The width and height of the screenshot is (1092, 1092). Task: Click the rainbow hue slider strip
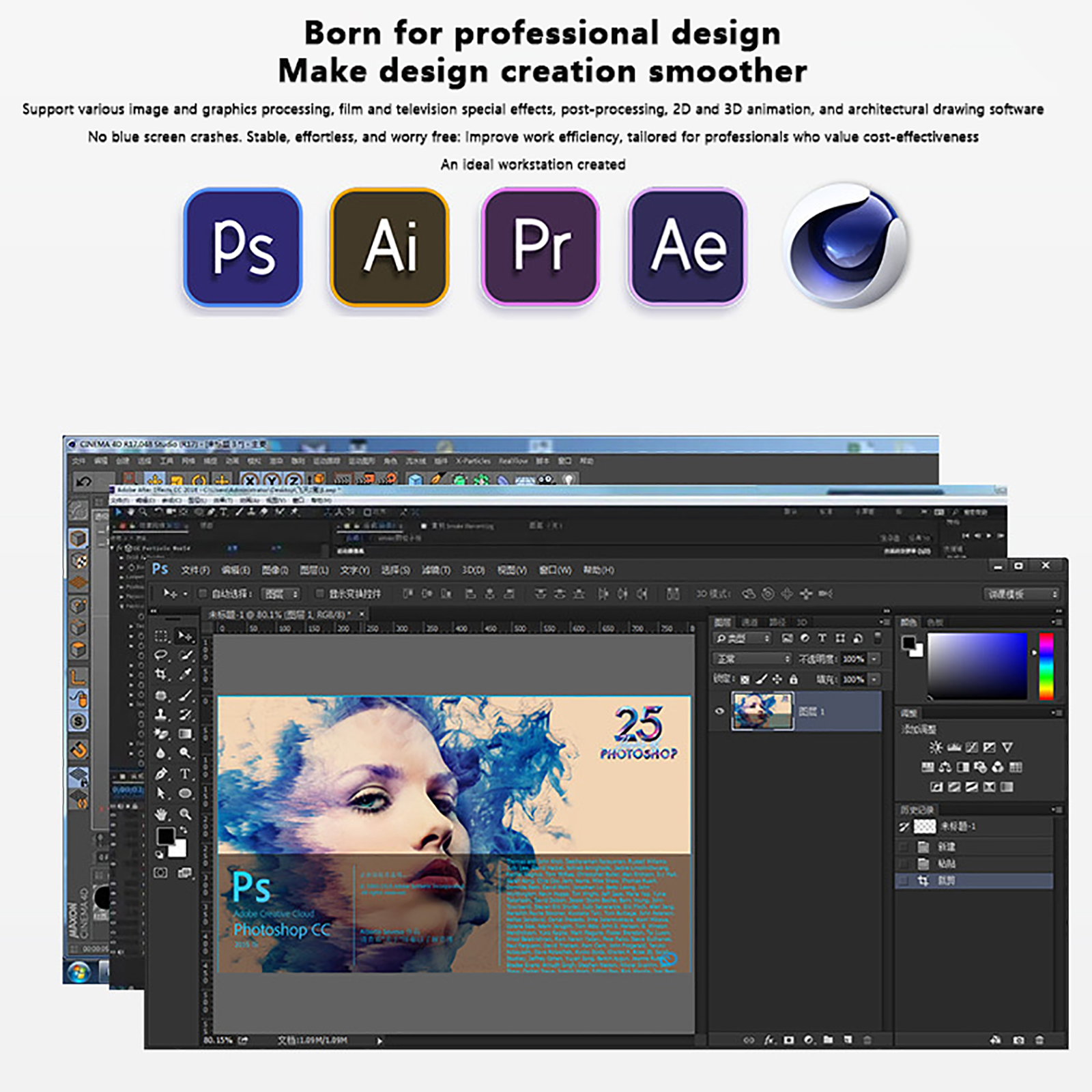1046,666
